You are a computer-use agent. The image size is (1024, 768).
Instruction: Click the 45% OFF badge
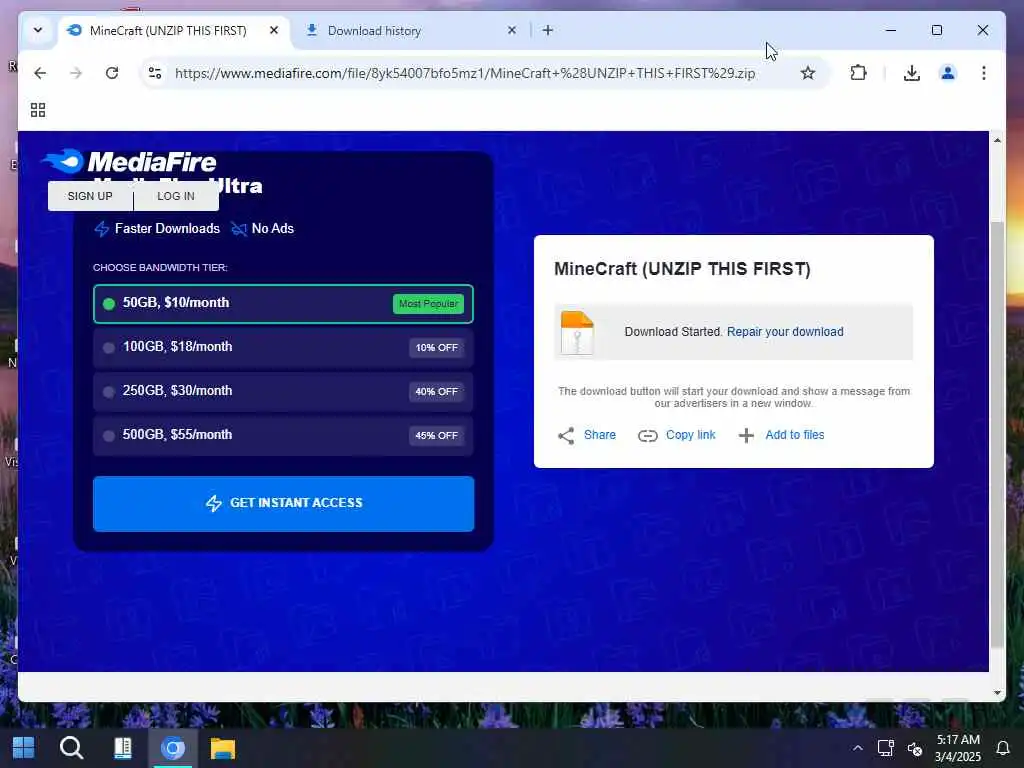(x=436, y=436)
